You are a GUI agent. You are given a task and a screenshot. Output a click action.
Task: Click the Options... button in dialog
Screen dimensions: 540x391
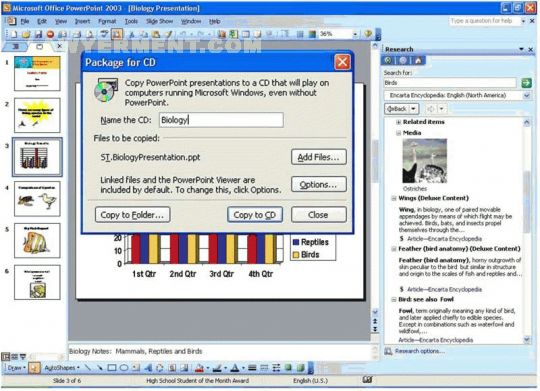(319, 185)
